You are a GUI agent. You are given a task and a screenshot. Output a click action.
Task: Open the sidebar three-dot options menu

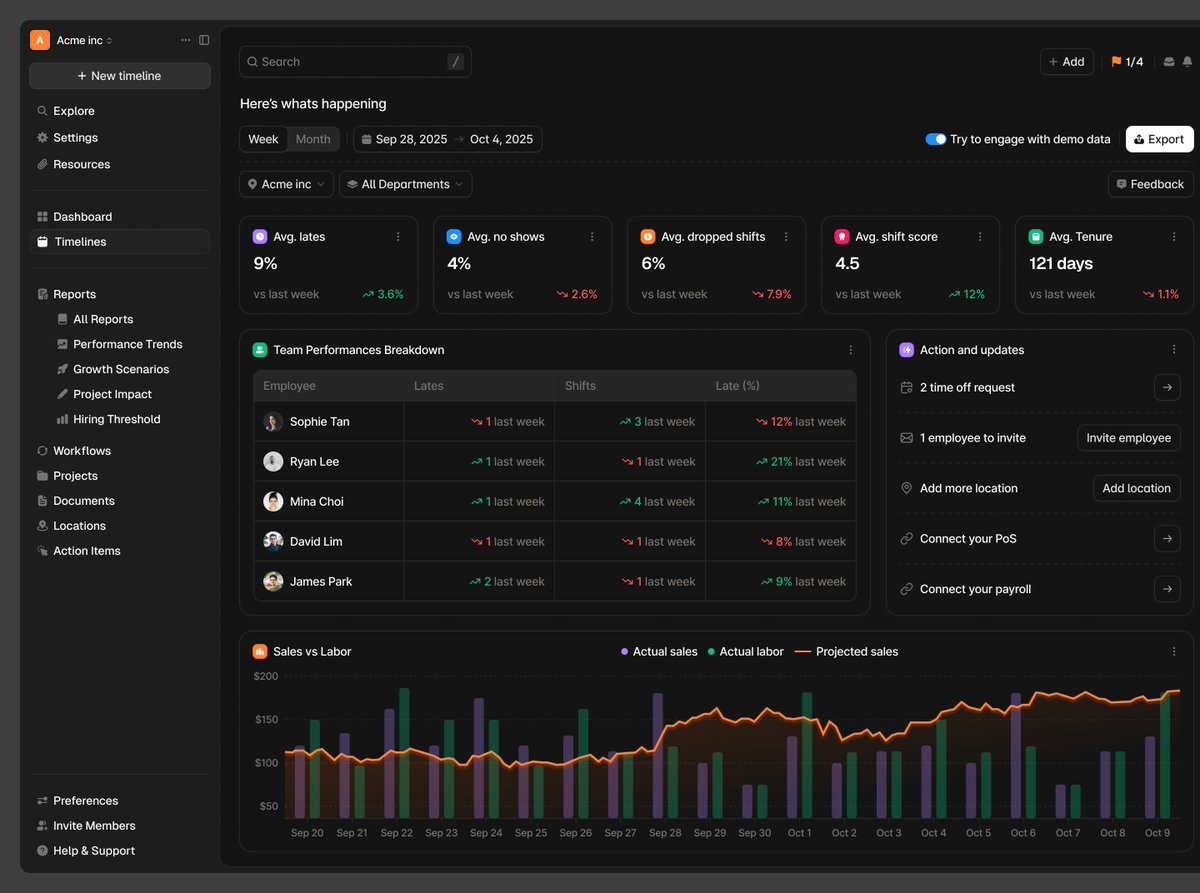[x=185, y=40]
